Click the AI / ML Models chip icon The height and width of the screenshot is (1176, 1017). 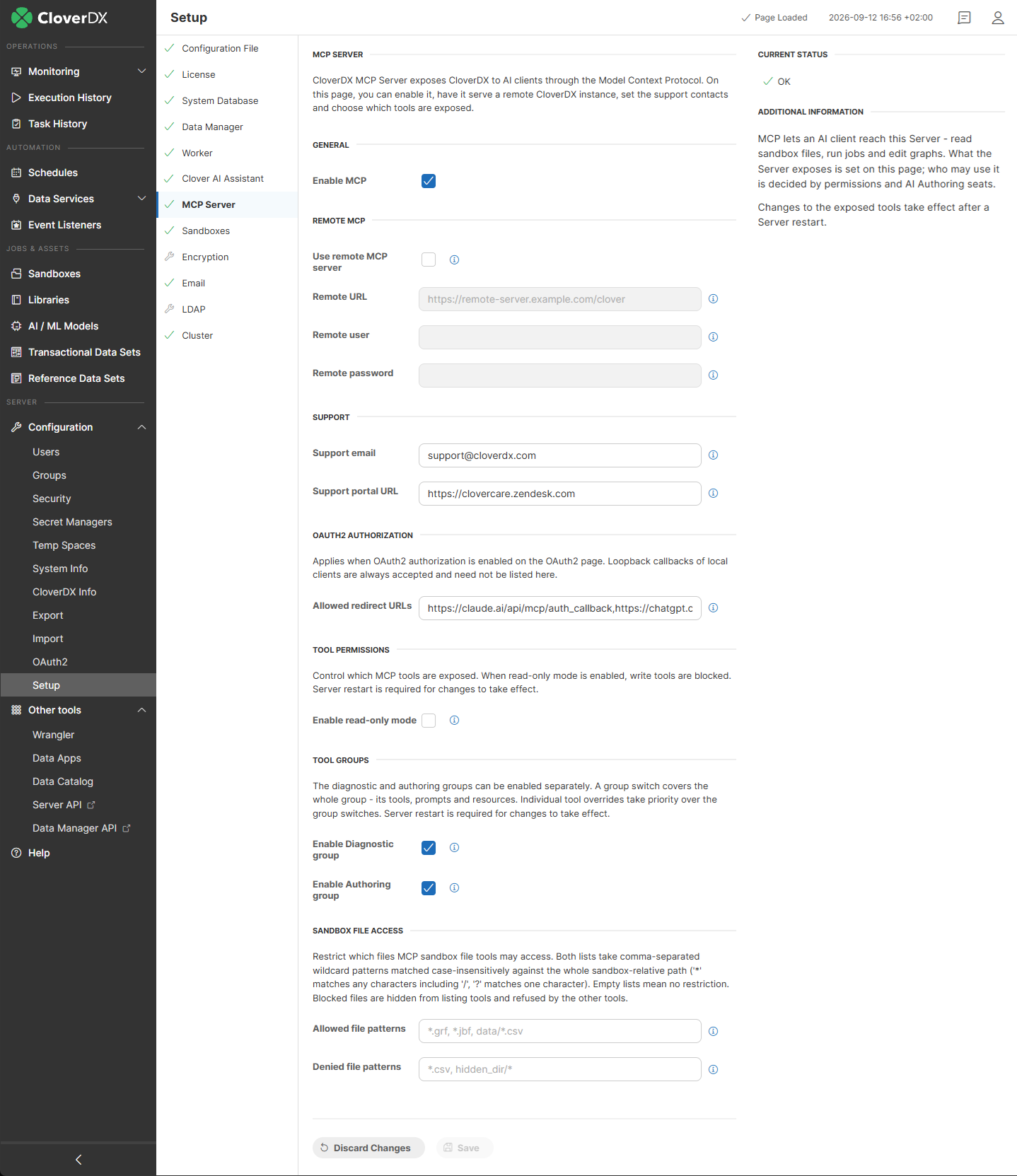click(x=16, y=326)
